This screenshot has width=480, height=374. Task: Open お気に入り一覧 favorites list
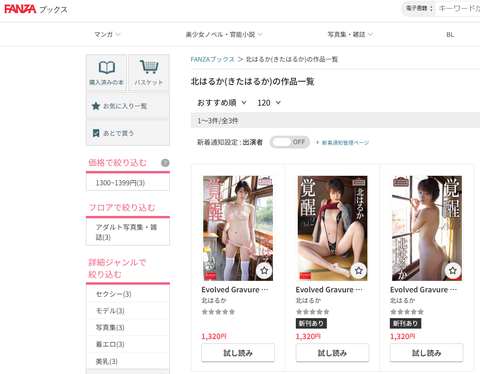click(x=128, y=106)
